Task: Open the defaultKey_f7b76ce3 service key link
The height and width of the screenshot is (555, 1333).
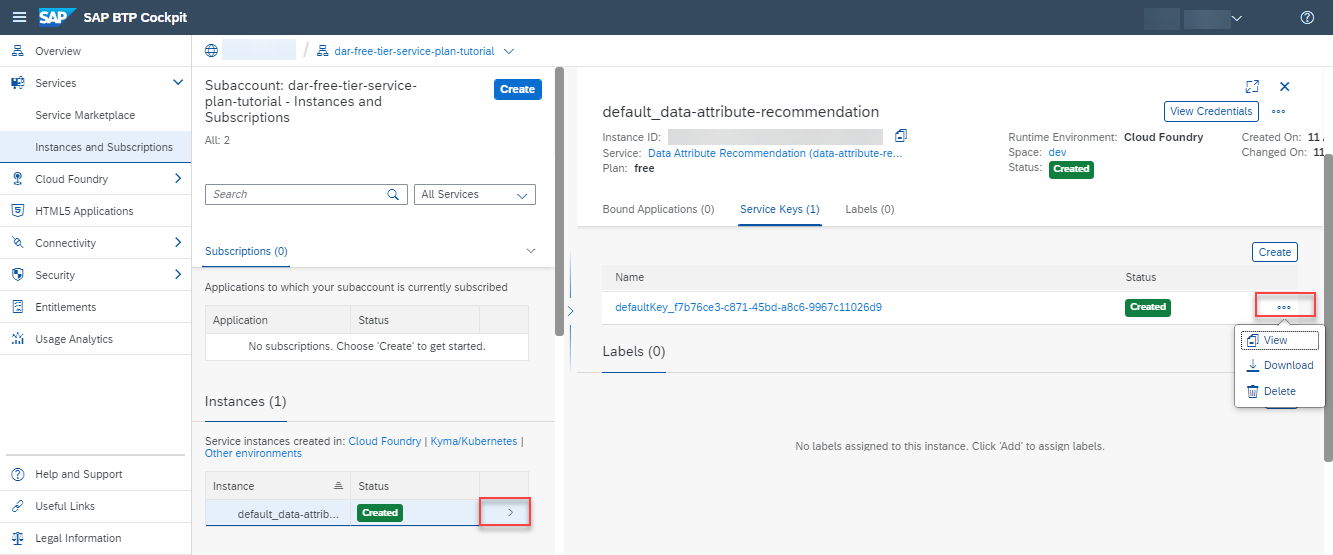Action: click(748, 307)
